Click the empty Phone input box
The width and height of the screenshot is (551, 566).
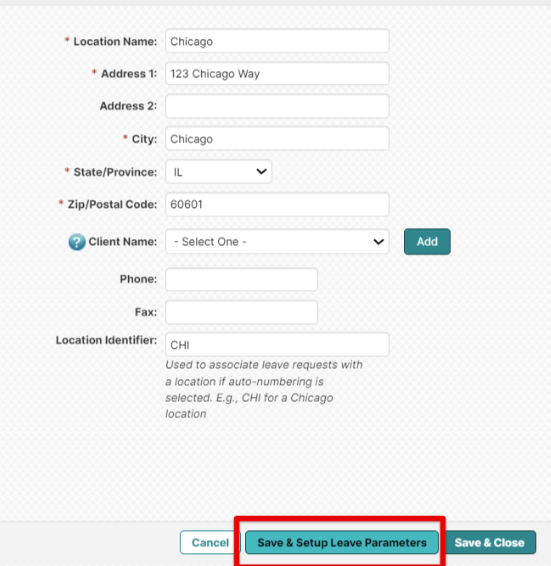coord(242,279)
